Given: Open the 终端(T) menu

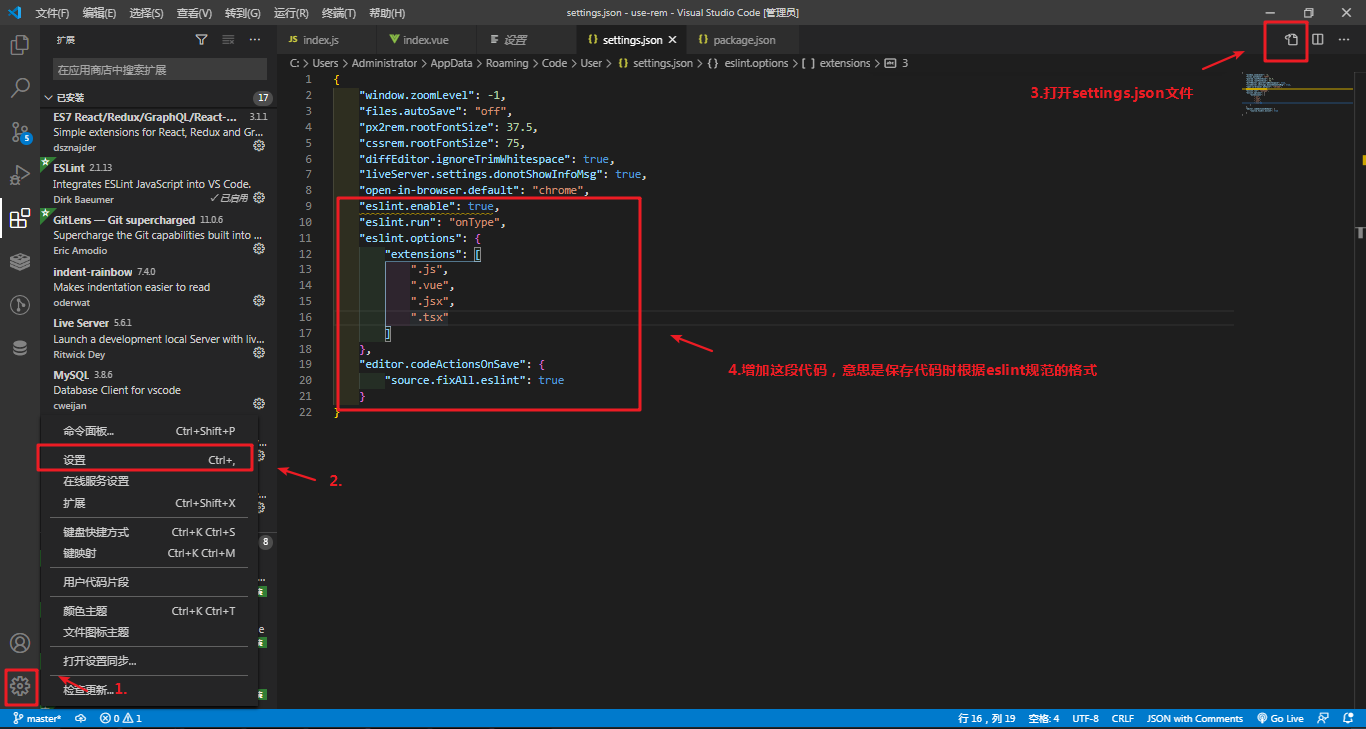Looking at the screenshot, I should [338, 13].
